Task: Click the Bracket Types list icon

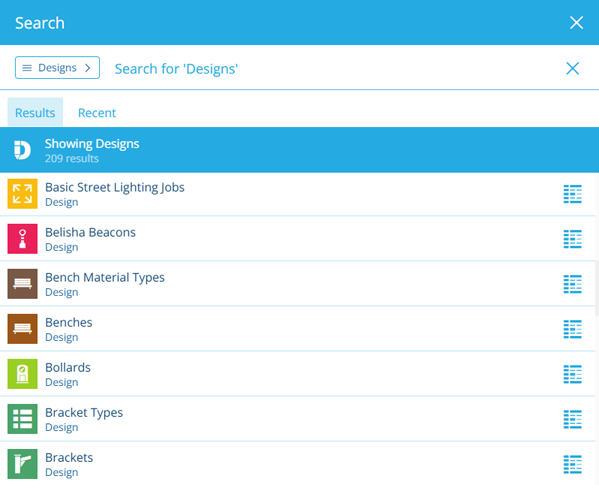Action: point(23,419)
